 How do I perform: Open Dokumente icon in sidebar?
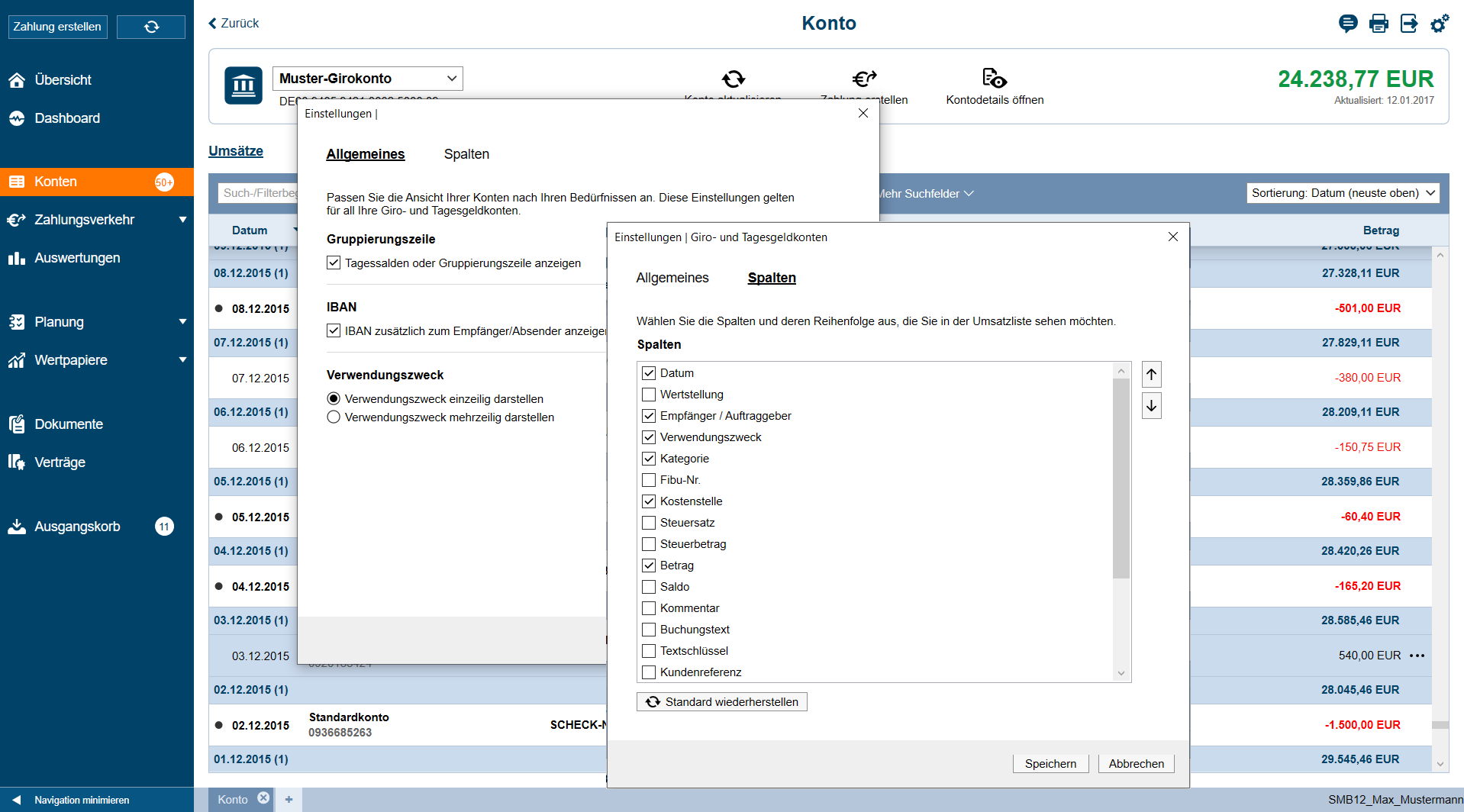coord(17,424)
